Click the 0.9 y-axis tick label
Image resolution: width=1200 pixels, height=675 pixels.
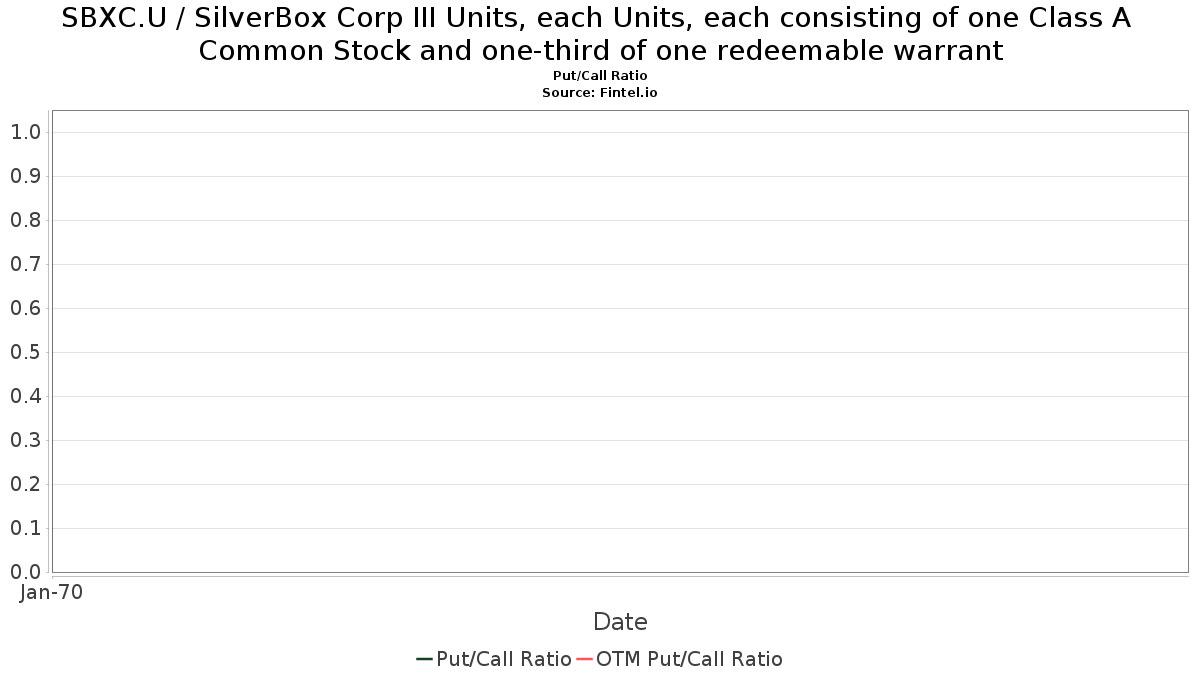24,176
